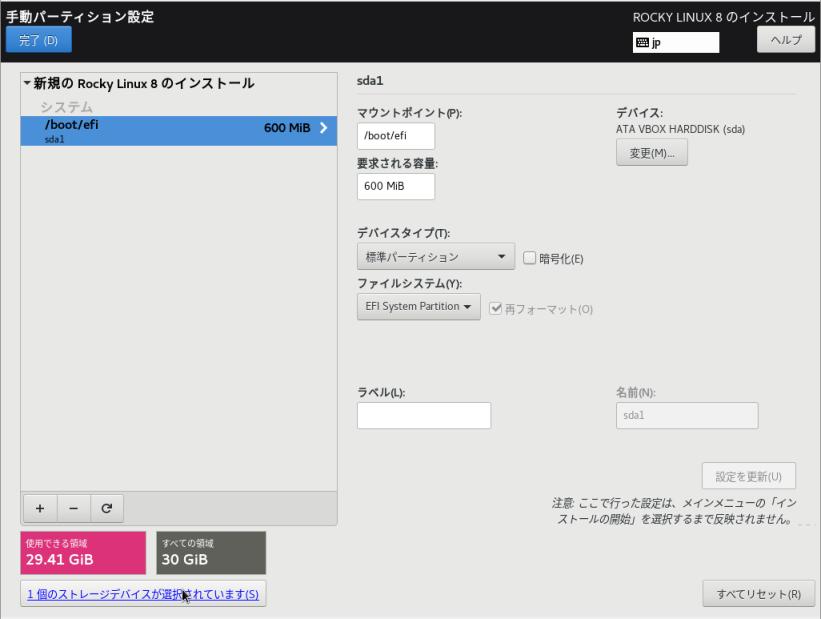The image size is (821, 619).
Task: Click the plus icon to add mount point
Action: pyautogui.click(x=40, y=509)
